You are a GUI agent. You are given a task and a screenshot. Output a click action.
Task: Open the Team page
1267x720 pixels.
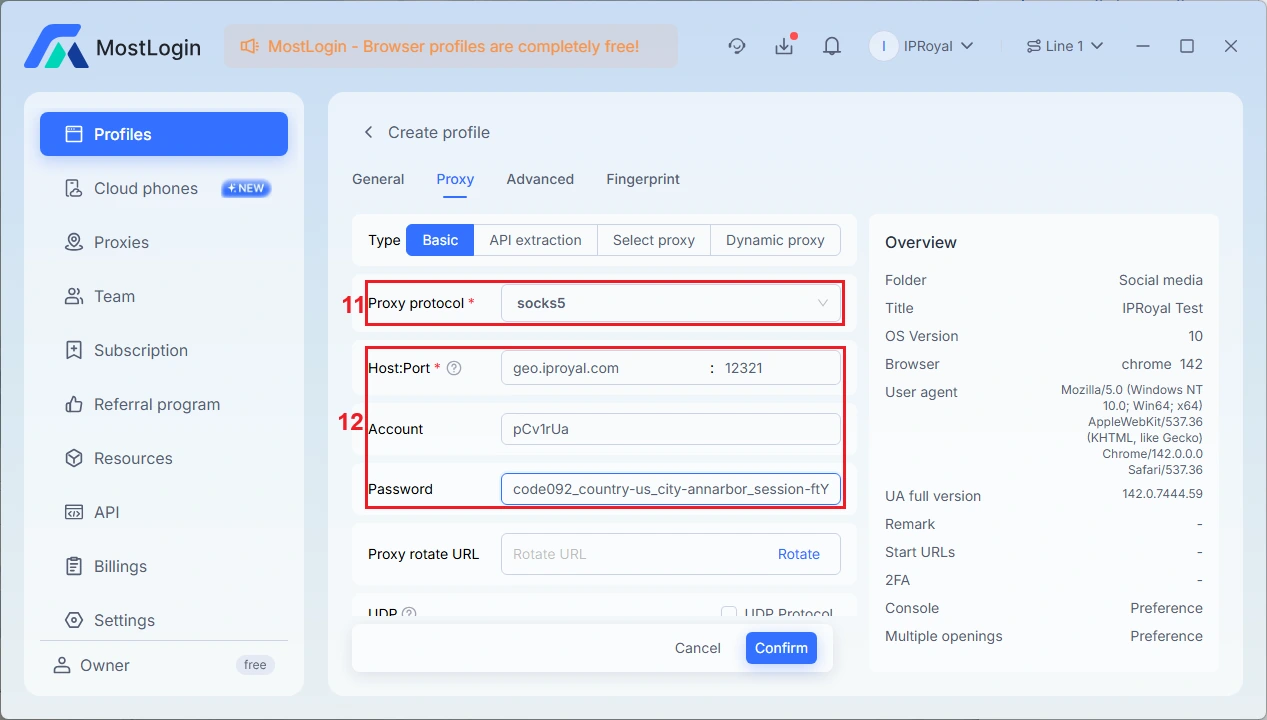[x=164, y=296]
